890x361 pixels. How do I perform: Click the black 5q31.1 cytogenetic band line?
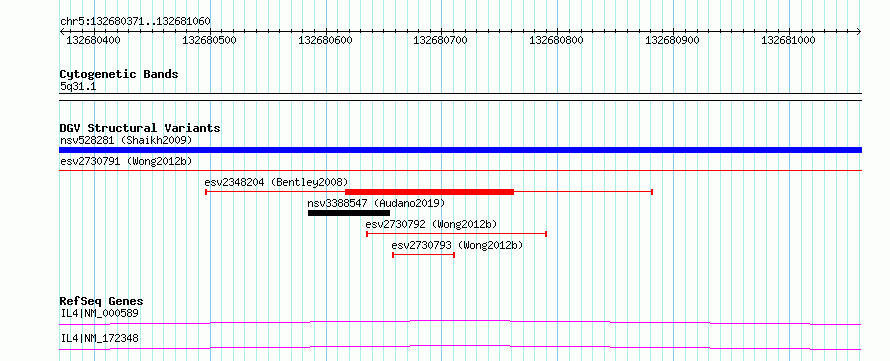(x=461, y=97)
